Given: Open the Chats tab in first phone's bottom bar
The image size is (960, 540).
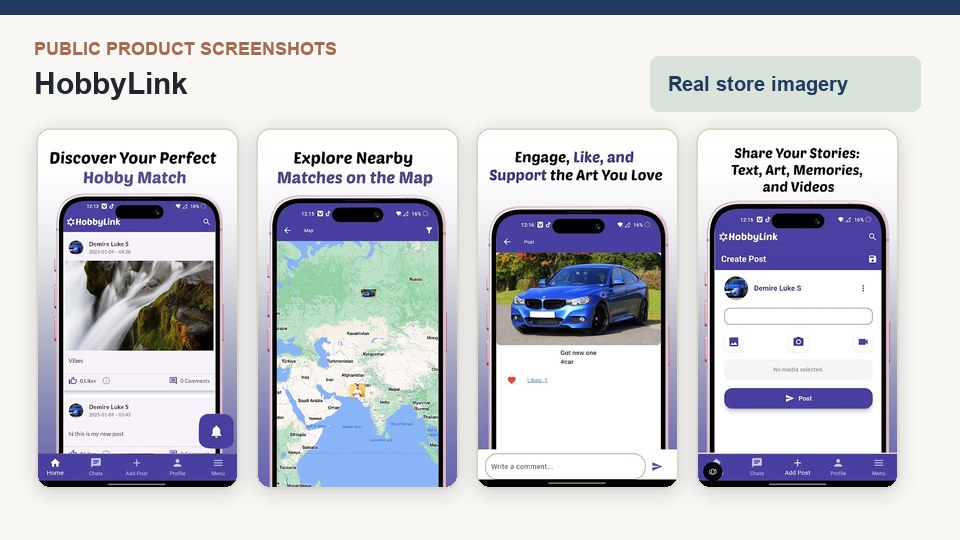Looking at the screenshot, I should (96, 467).
